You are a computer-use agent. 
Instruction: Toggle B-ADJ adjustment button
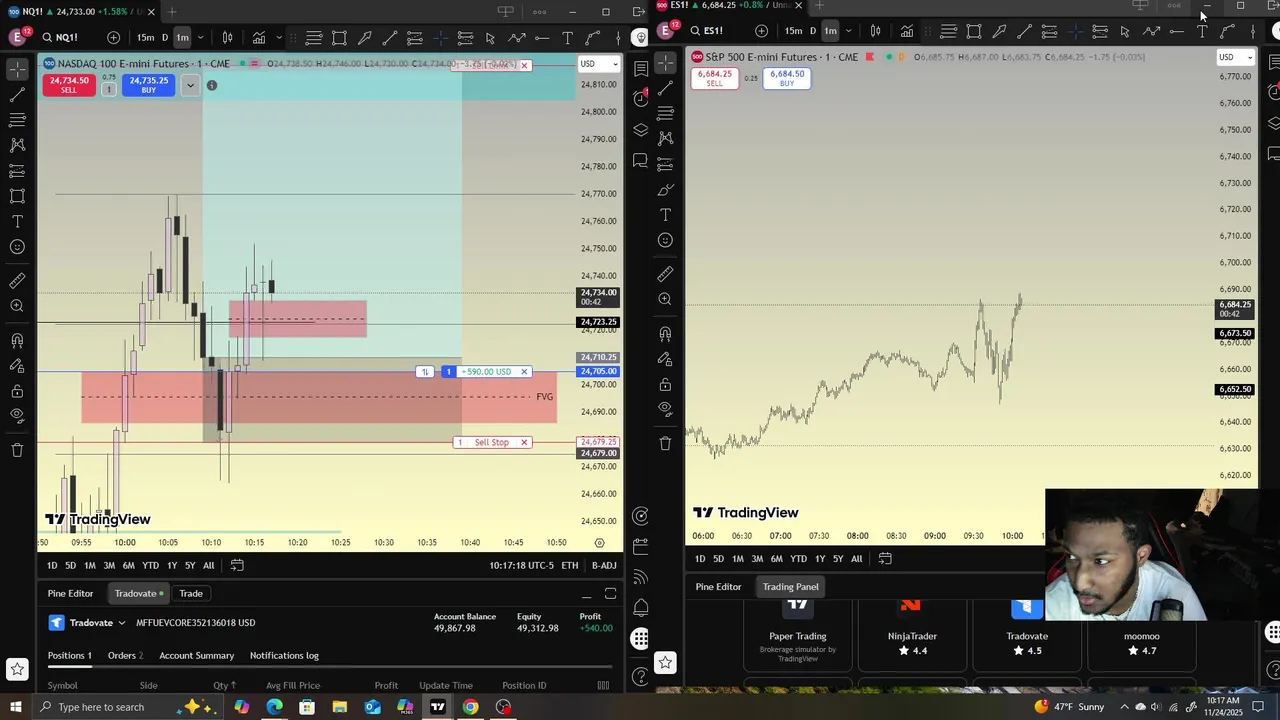(604, 565)
